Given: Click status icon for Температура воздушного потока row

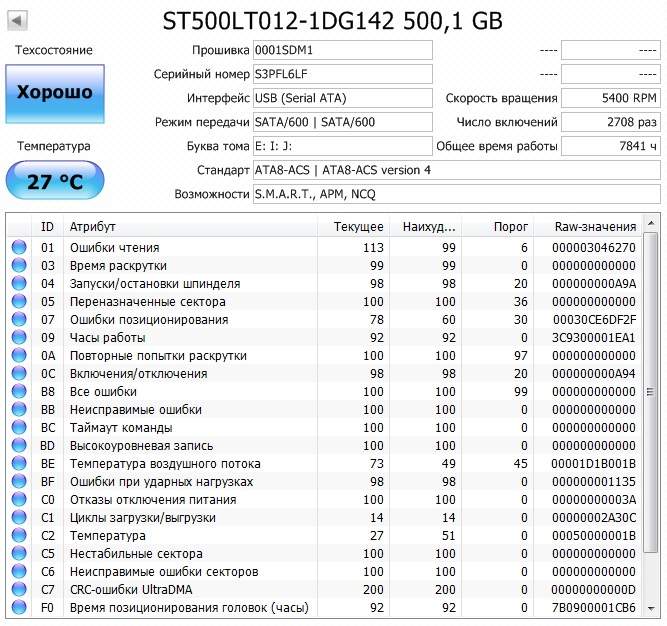Looking at the screenshot, I should 19,463.
